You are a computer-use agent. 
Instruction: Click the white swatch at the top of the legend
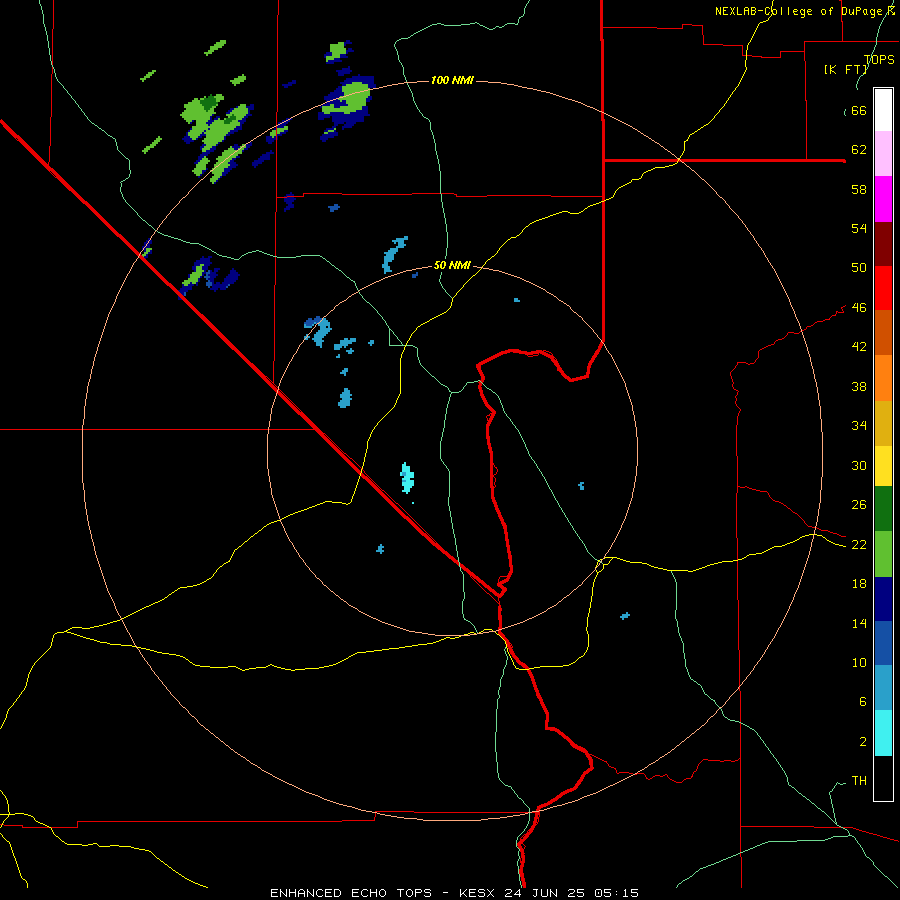click(883, 110)
